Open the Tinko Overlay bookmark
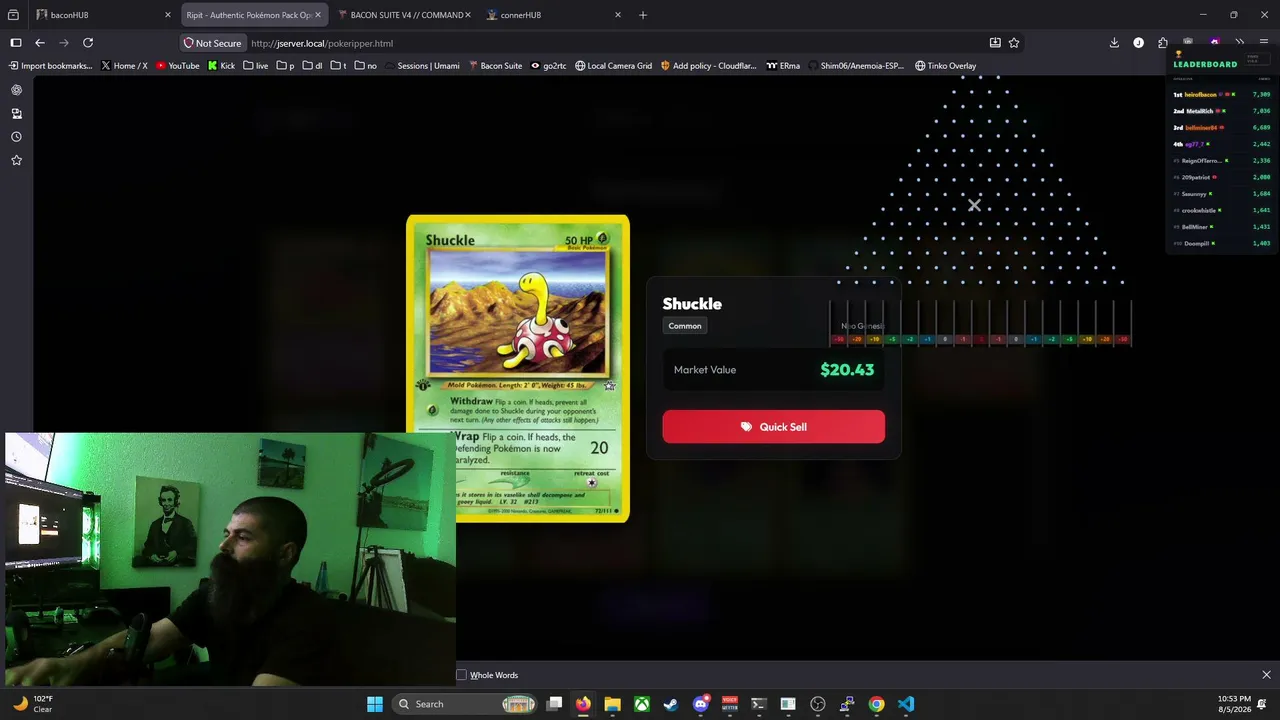The image size is (1280, 720). tap(945, 66)
